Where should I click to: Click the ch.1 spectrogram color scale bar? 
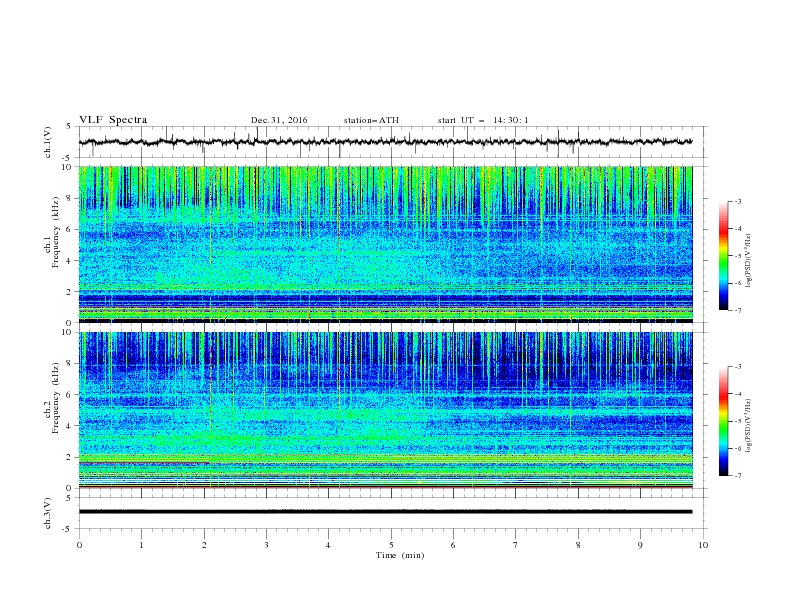(x=723, y=256)
